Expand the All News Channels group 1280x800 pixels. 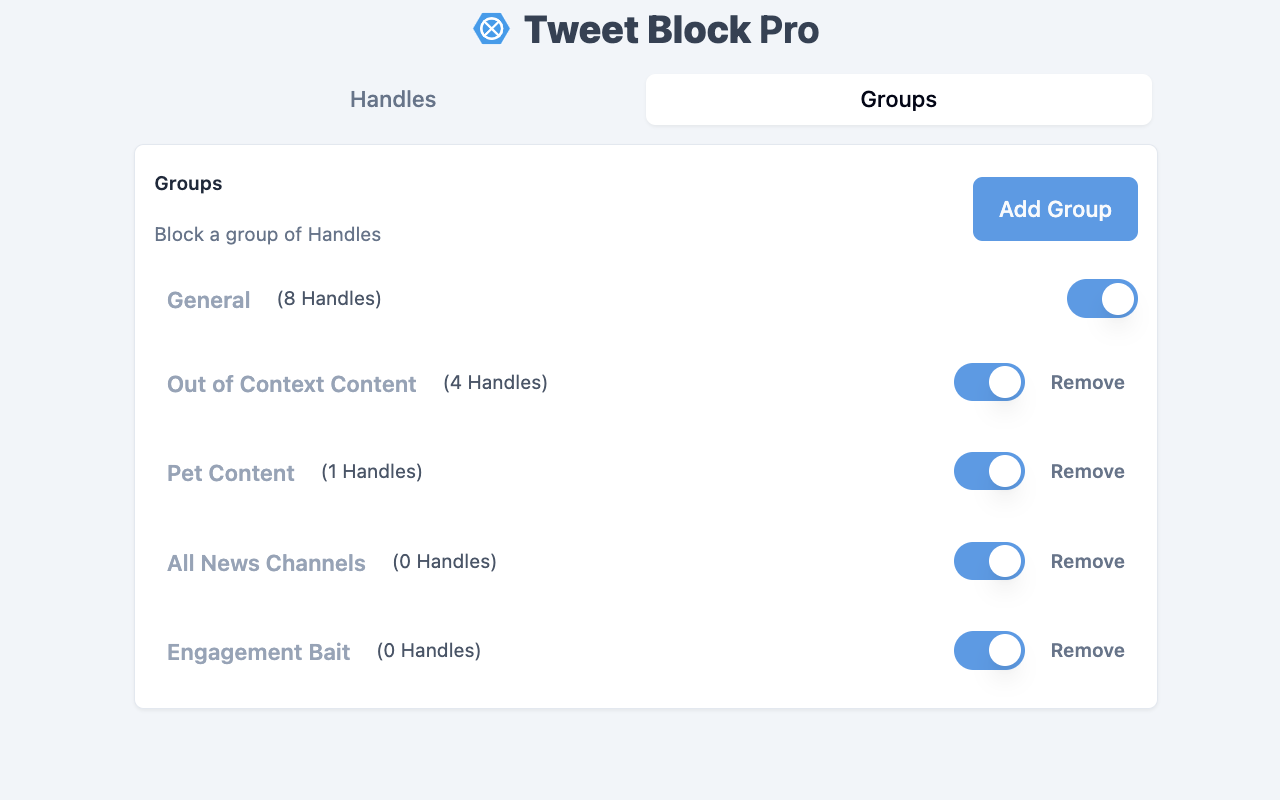click(x=266, y=562)
